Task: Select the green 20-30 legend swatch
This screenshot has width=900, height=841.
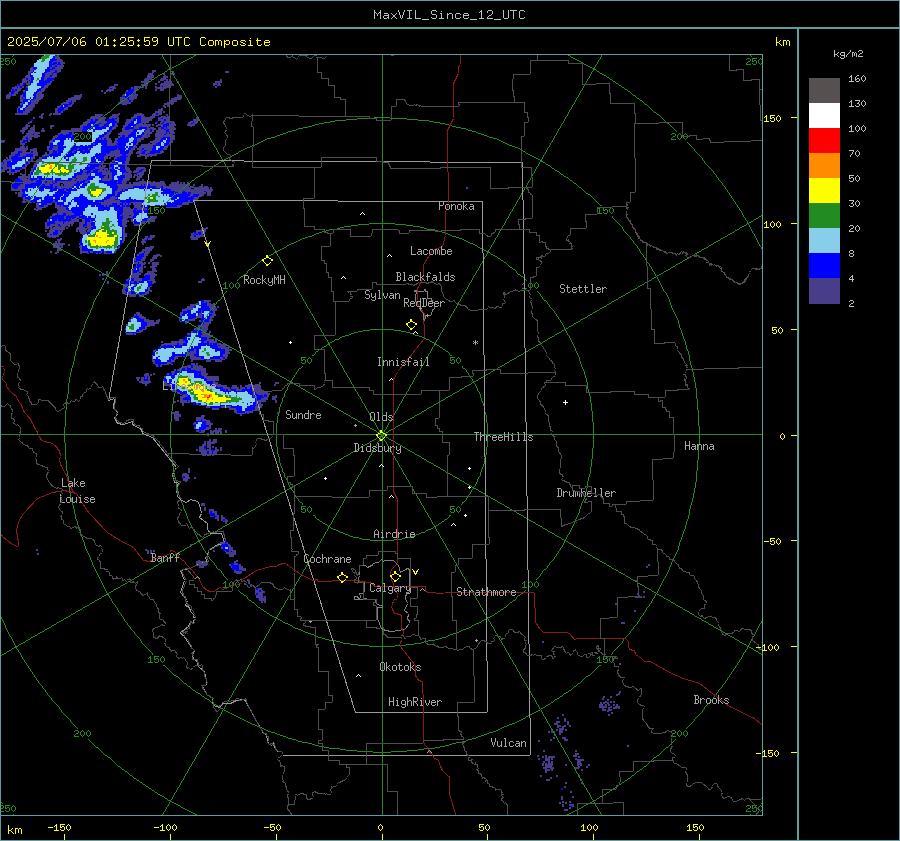Action: pos(824,216)
